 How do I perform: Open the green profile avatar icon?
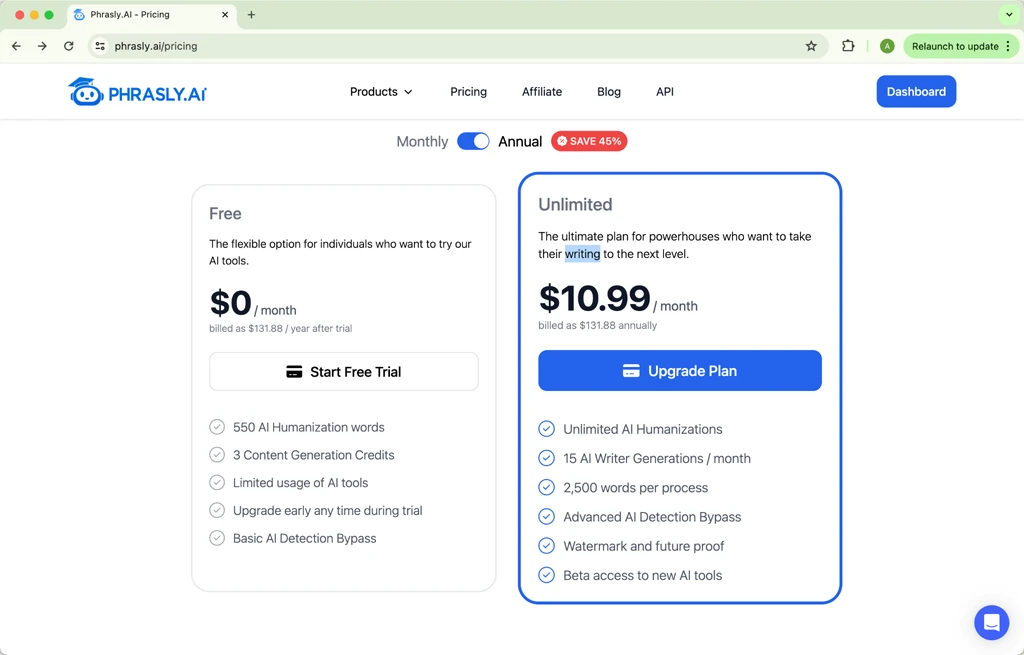click(x=887, y=46)
